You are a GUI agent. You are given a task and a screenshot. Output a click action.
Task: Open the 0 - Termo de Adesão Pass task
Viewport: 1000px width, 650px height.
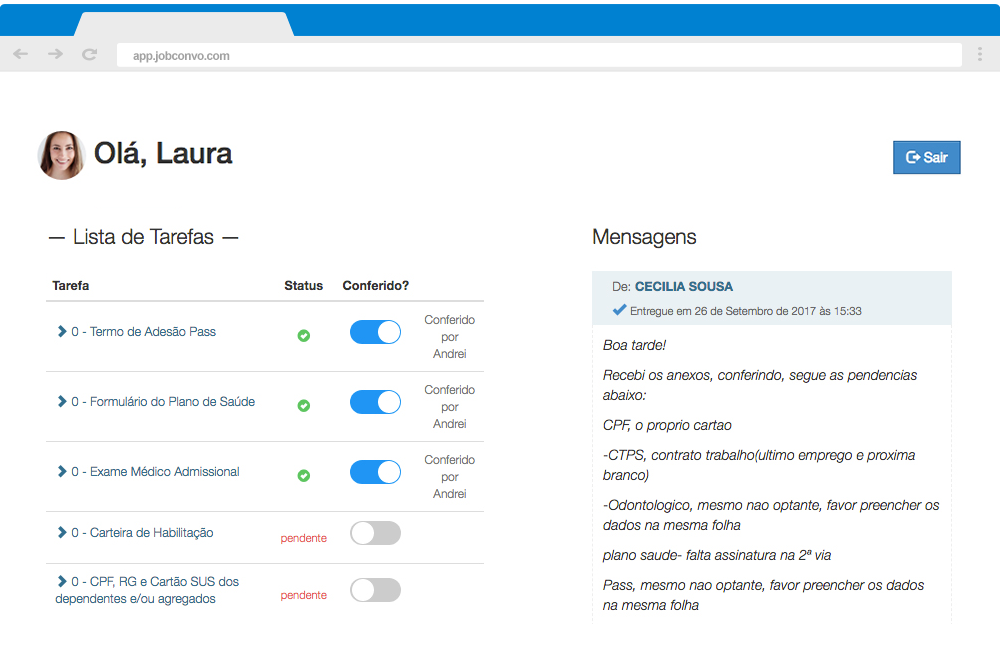143,332
